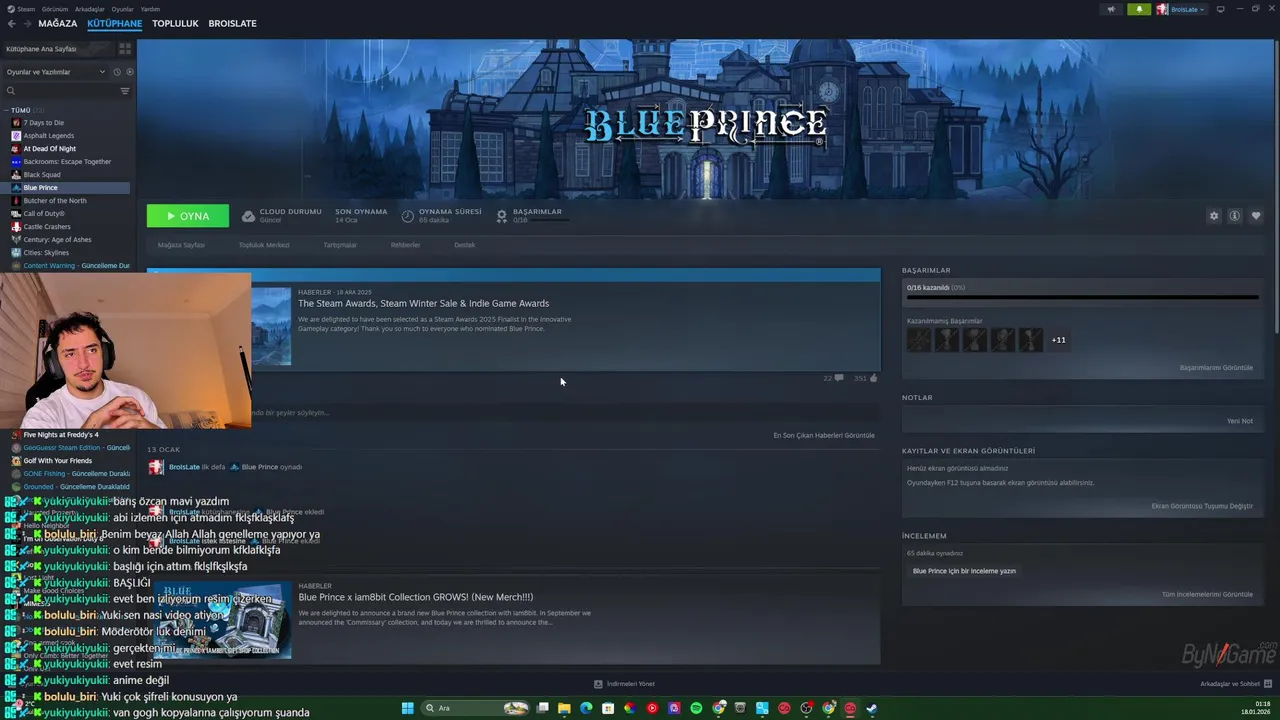The image size is (1280, 720).
Task: Click Başarımlarımı Görüntüle link
Action: pyautogui.click(x=1216, y=368)
